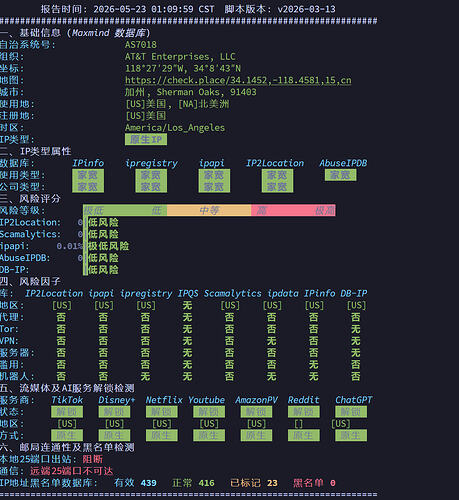
Task: Click the section heading '风险因子'
Action: [x=40, y=282]
